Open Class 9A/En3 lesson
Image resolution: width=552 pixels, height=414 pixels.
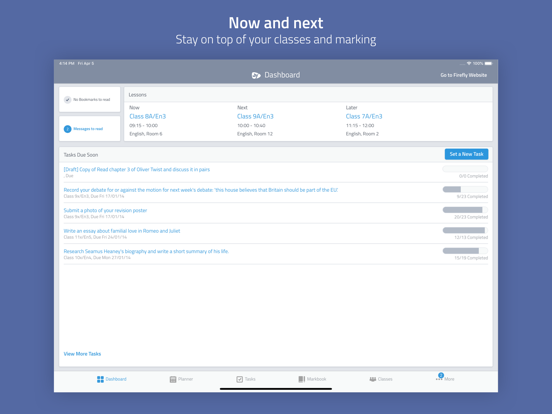click(x=255, y=117)
